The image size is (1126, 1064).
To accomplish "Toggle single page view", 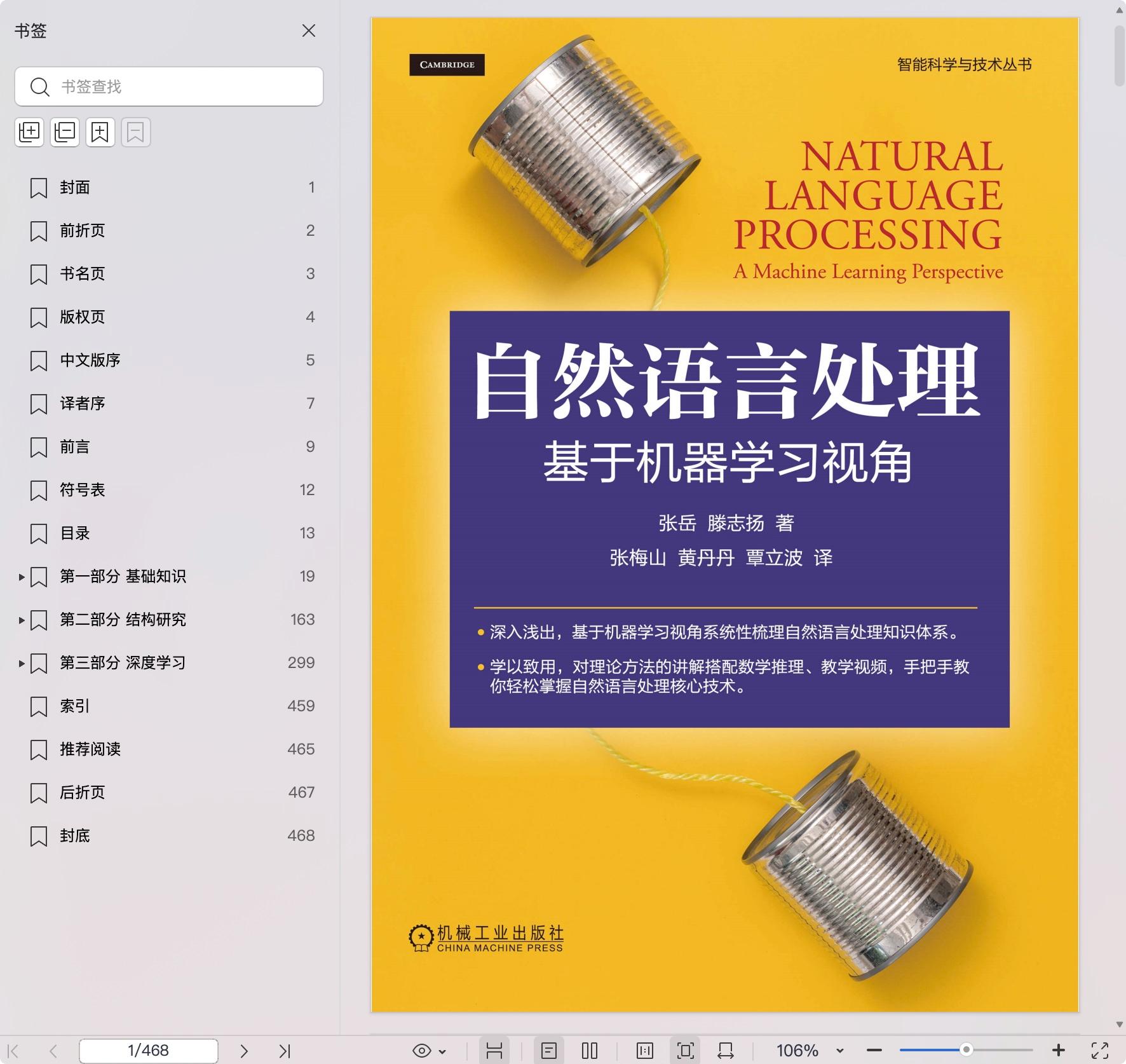I will [x=549, y=1051].
